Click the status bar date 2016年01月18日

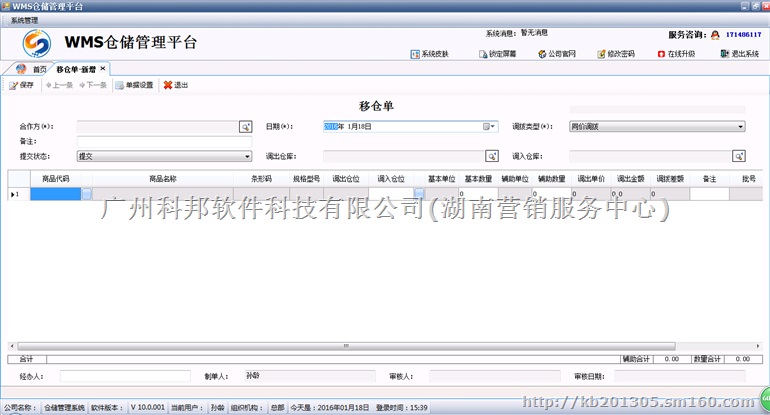(343, 408)
